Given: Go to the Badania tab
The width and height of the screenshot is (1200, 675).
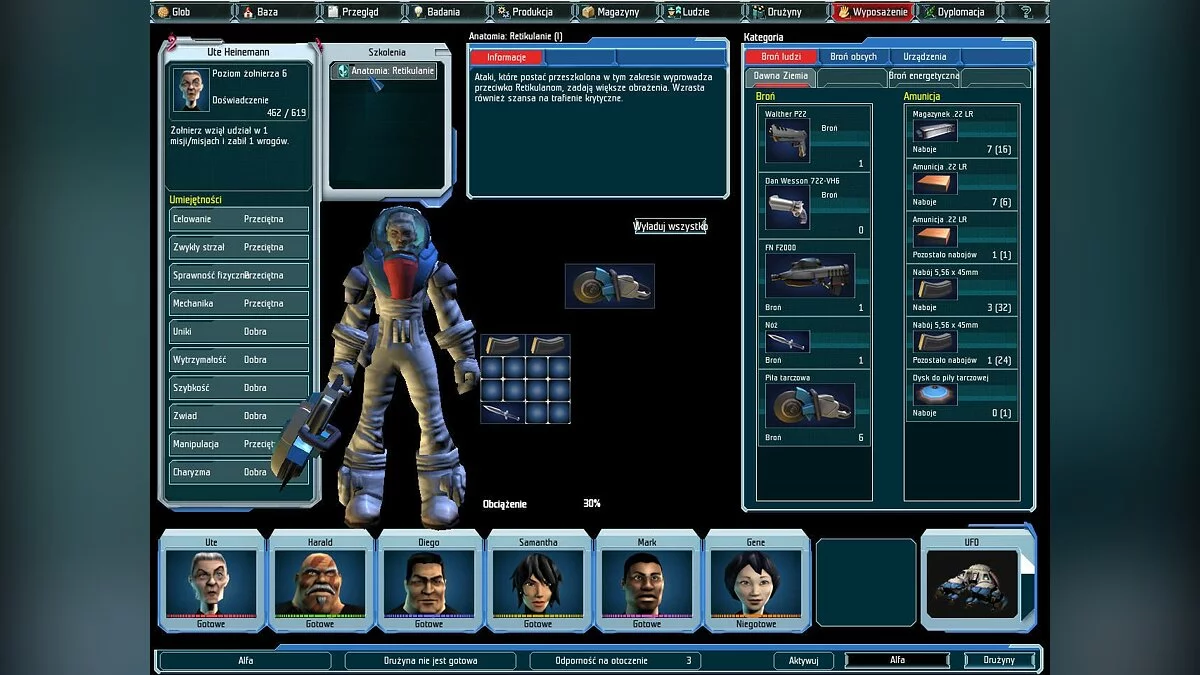Looking at the screenshot, I should point(447,12).
